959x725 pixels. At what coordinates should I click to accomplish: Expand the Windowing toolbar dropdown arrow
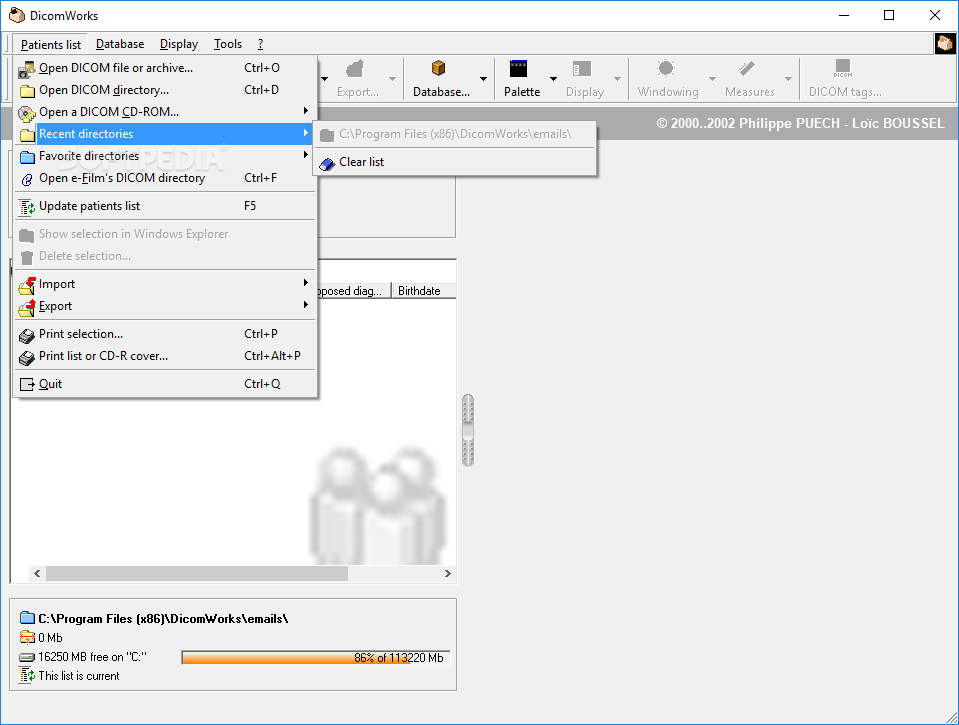point(712,78)
